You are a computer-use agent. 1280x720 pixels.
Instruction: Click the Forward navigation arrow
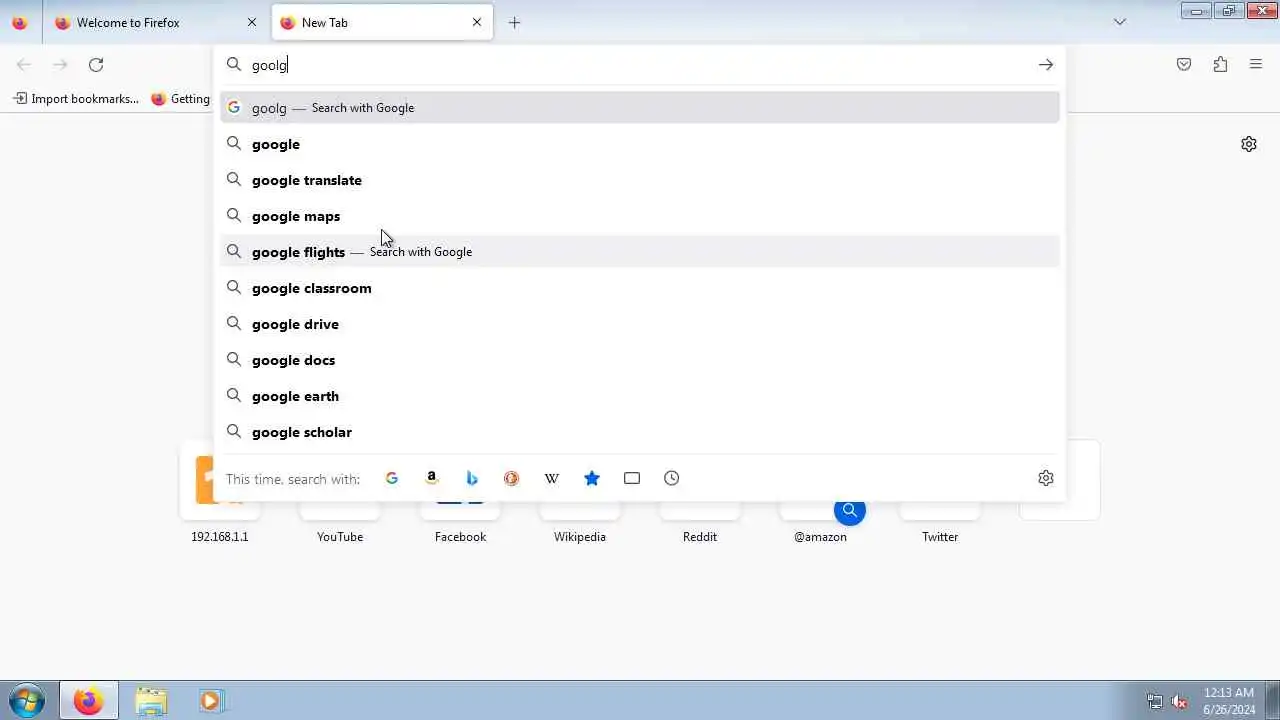pos(60,65)
